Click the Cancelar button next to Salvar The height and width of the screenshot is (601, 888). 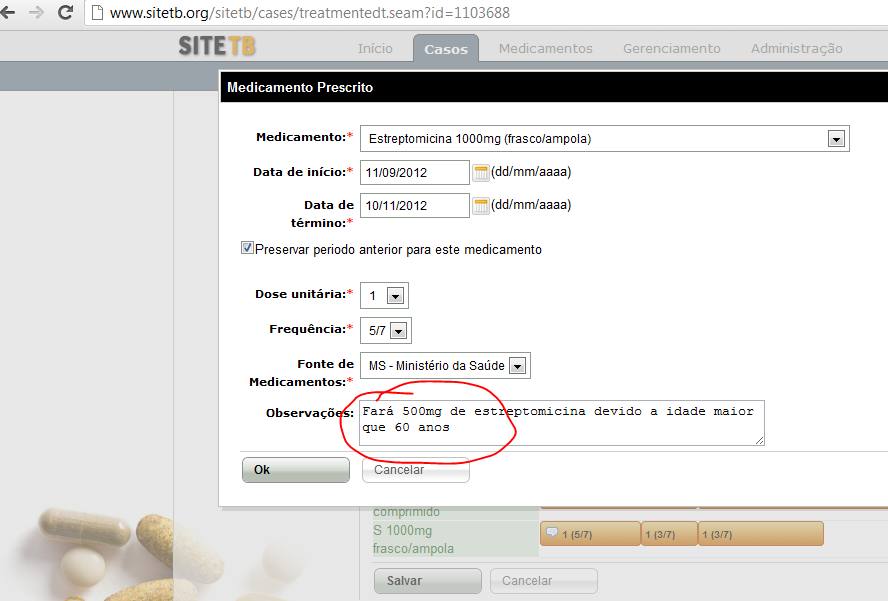pos(544,581)
